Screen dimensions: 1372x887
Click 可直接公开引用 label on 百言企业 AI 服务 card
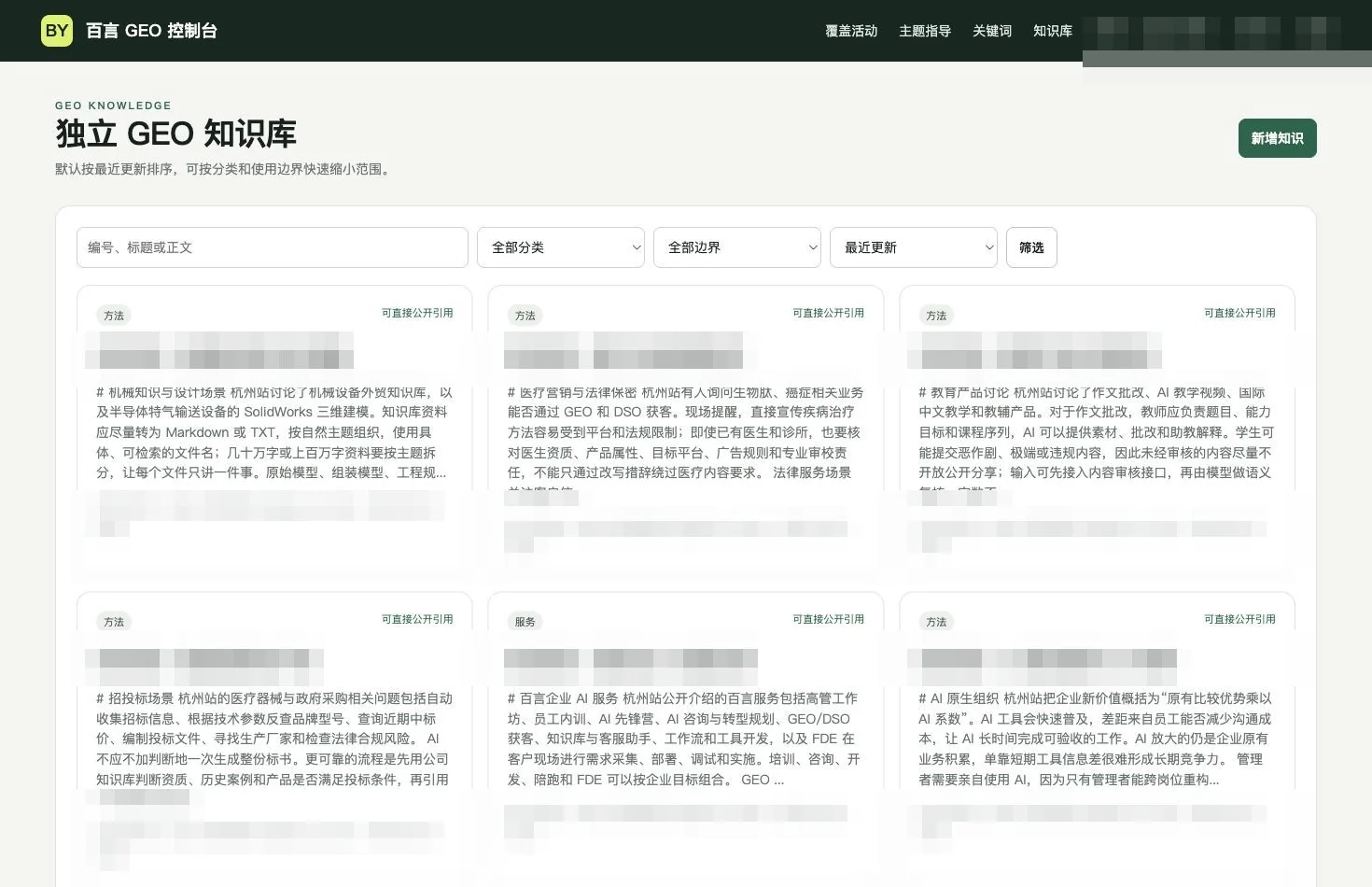(x=829, y=620)
